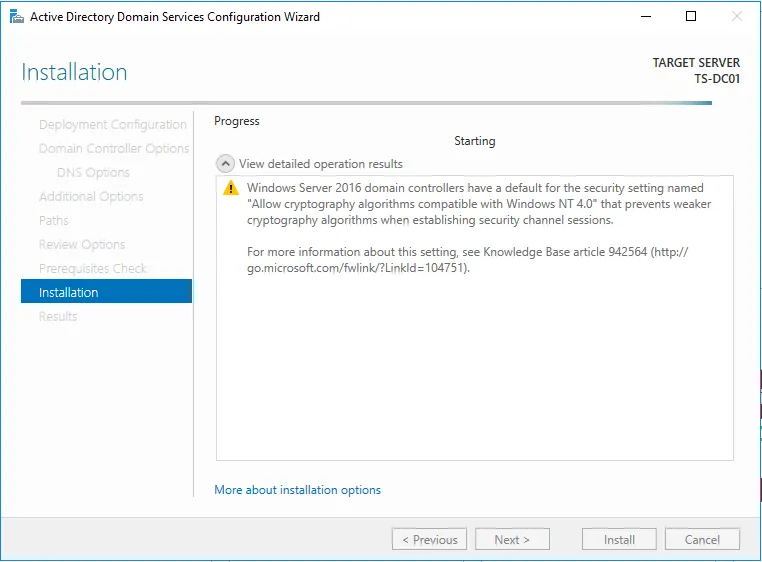
Task: Collapse the View detailed operation results chevron
Action: click(x=225, y=164)
